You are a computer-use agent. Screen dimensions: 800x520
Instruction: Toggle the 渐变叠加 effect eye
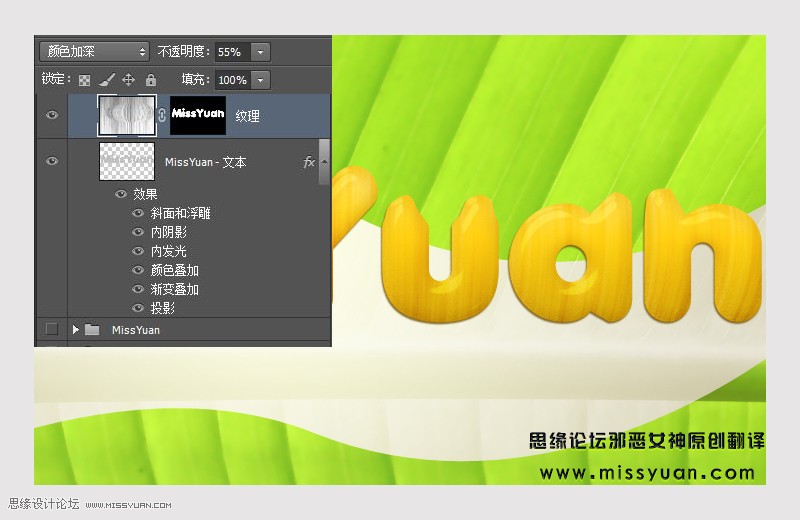138,289
